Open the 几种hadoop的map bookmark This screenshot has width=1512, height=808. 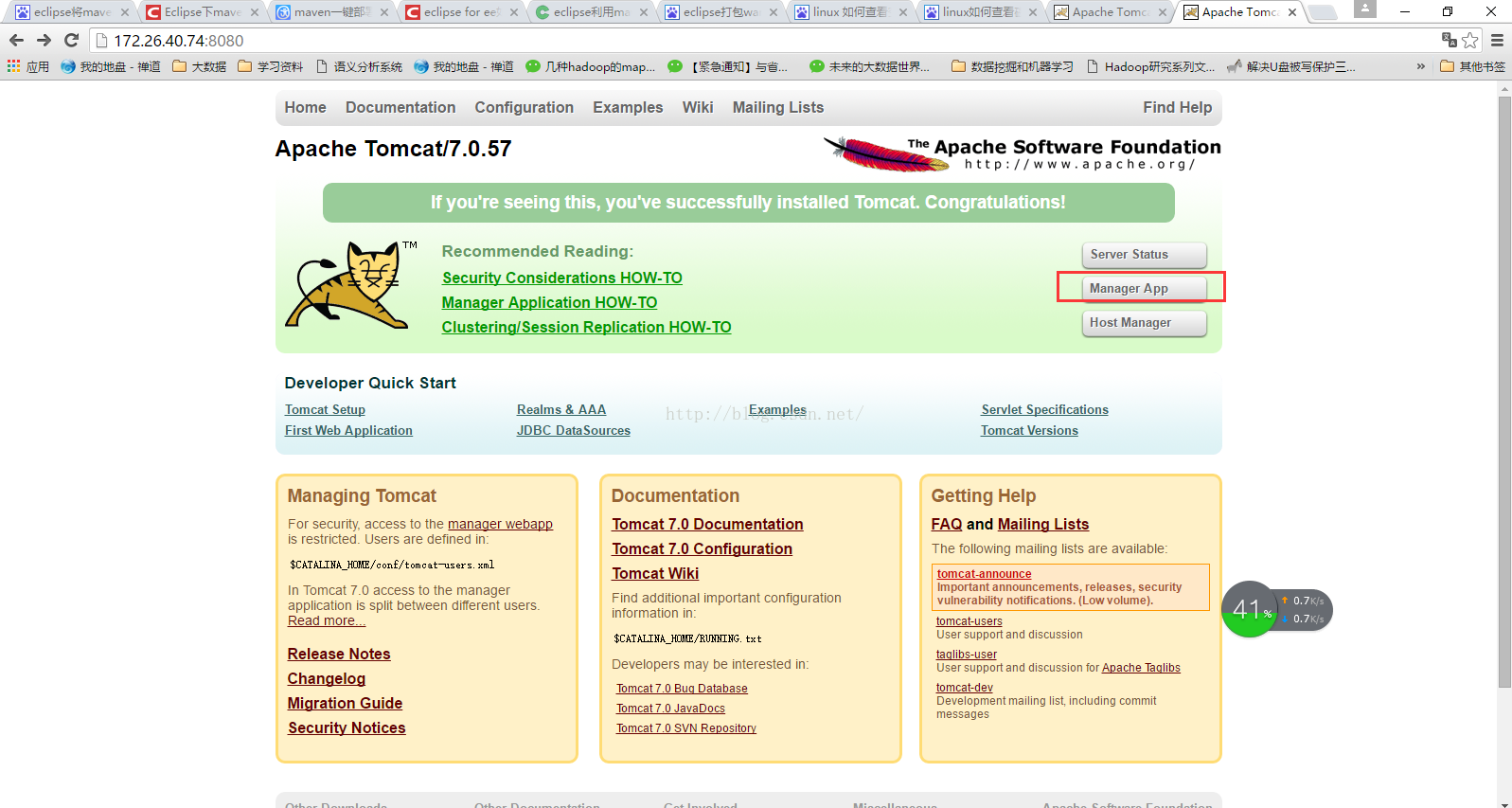591,66
